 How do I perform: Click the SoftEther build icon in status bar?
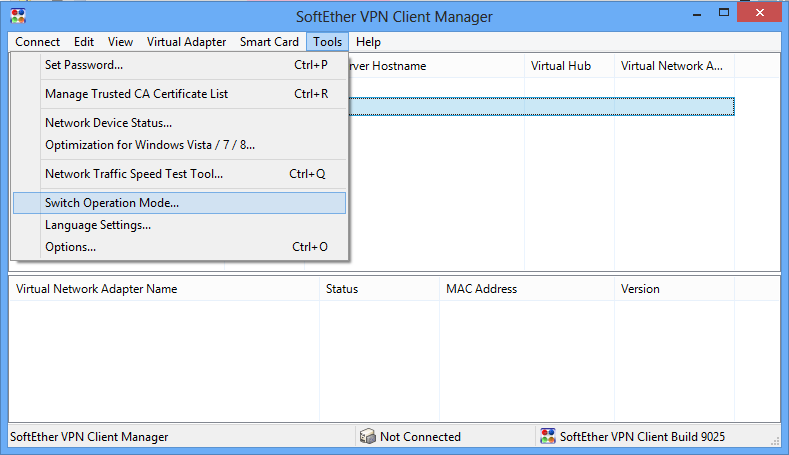click(x=547, y=437)
